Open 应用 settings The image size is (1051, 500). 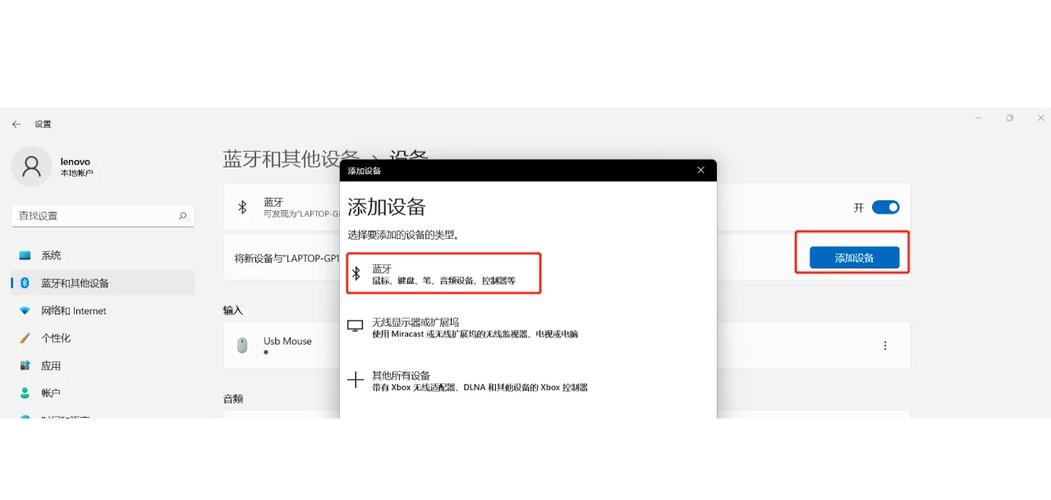tap(103, 366)
